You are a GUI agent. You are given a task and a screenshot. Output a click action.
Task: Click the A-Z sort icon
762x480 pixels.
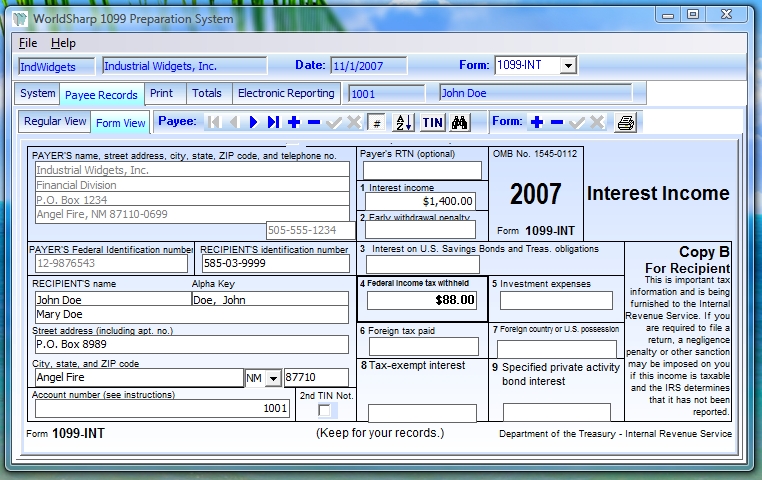[403, 123]
